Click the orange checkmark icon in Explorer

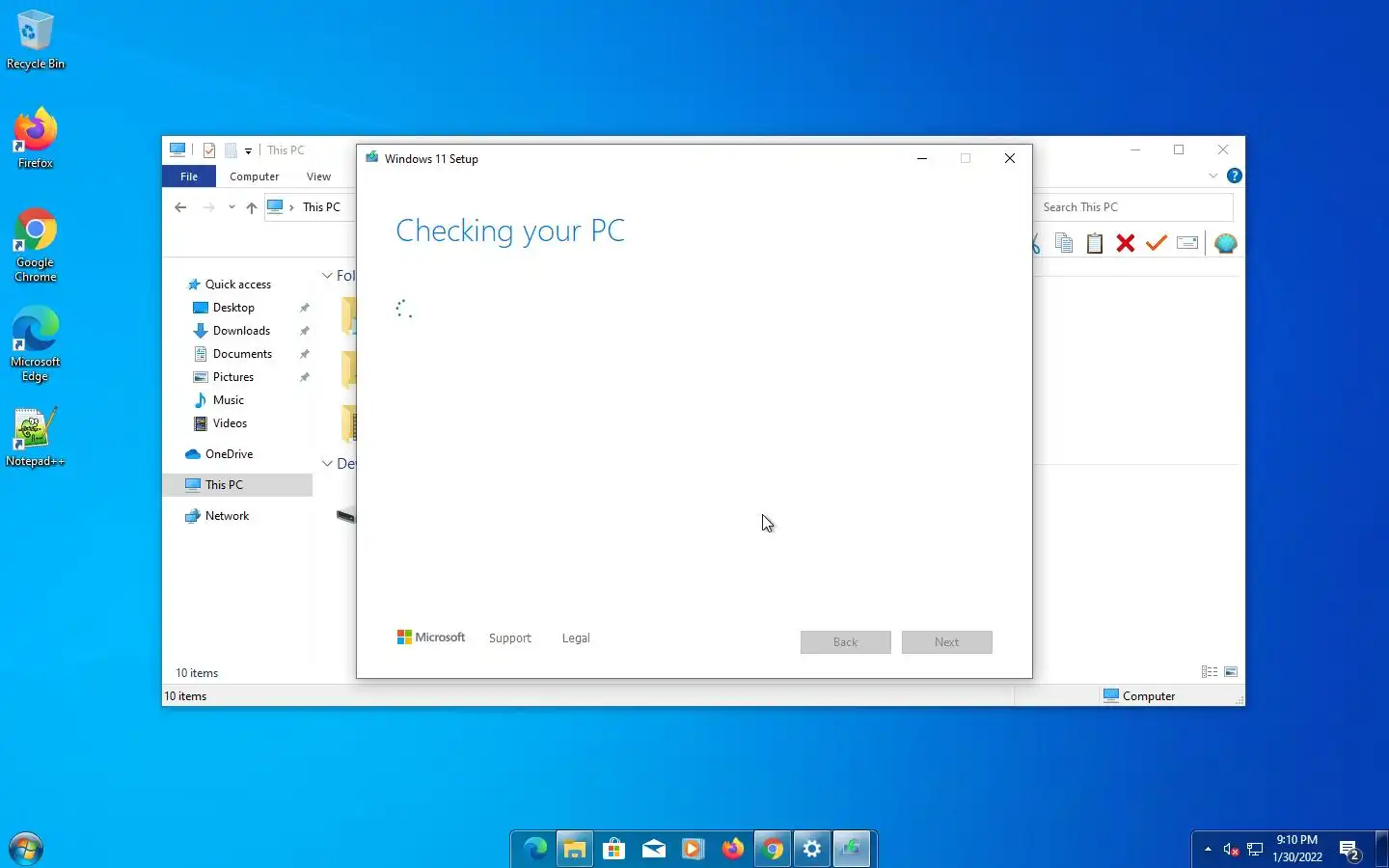coord(1157,243)
